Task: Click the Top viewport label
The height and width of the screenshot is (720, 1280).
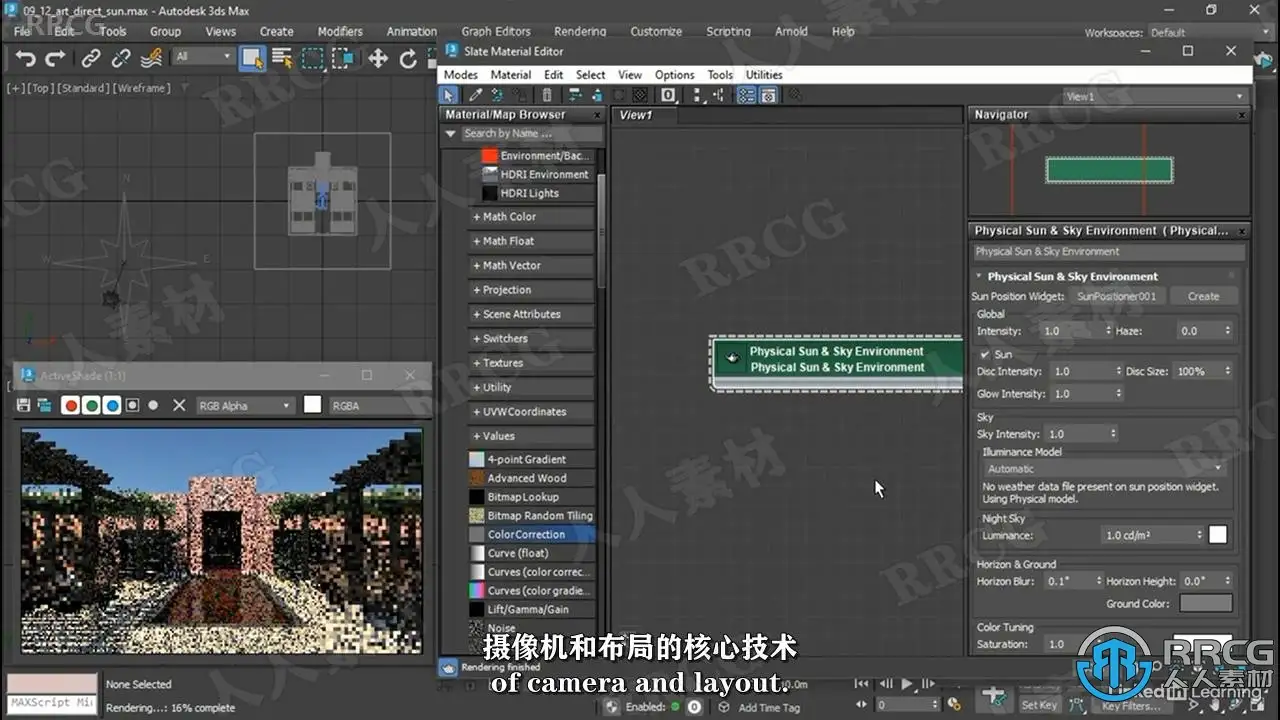Action: (40, 88)
